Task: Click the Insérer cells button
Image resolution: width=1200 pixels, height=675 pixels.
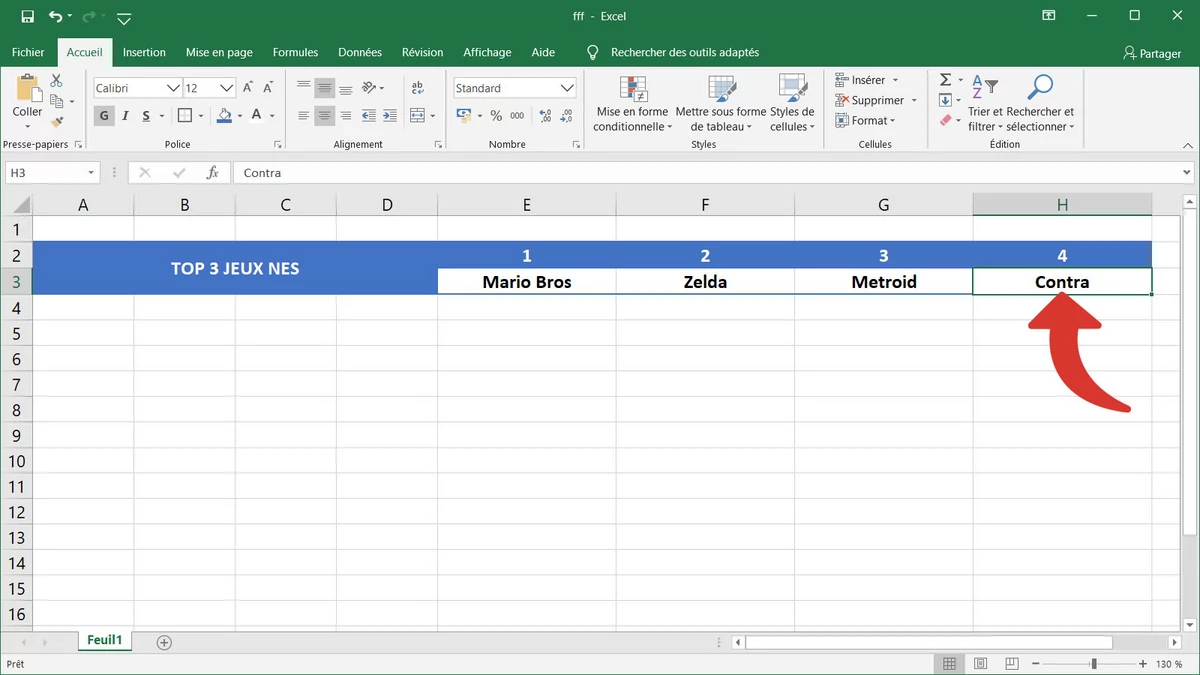Action: pyautogui.click(x=867, y=80)
